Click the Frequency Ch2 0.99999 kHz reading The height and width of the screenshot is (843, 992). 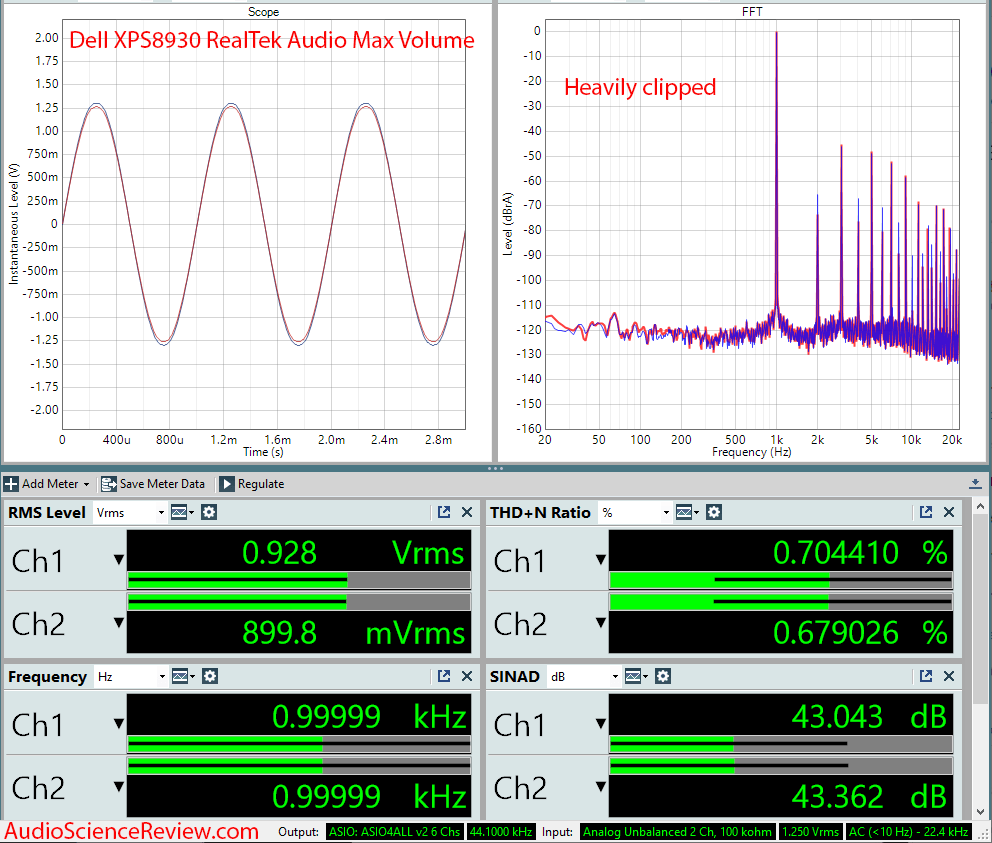pos(369,796)
